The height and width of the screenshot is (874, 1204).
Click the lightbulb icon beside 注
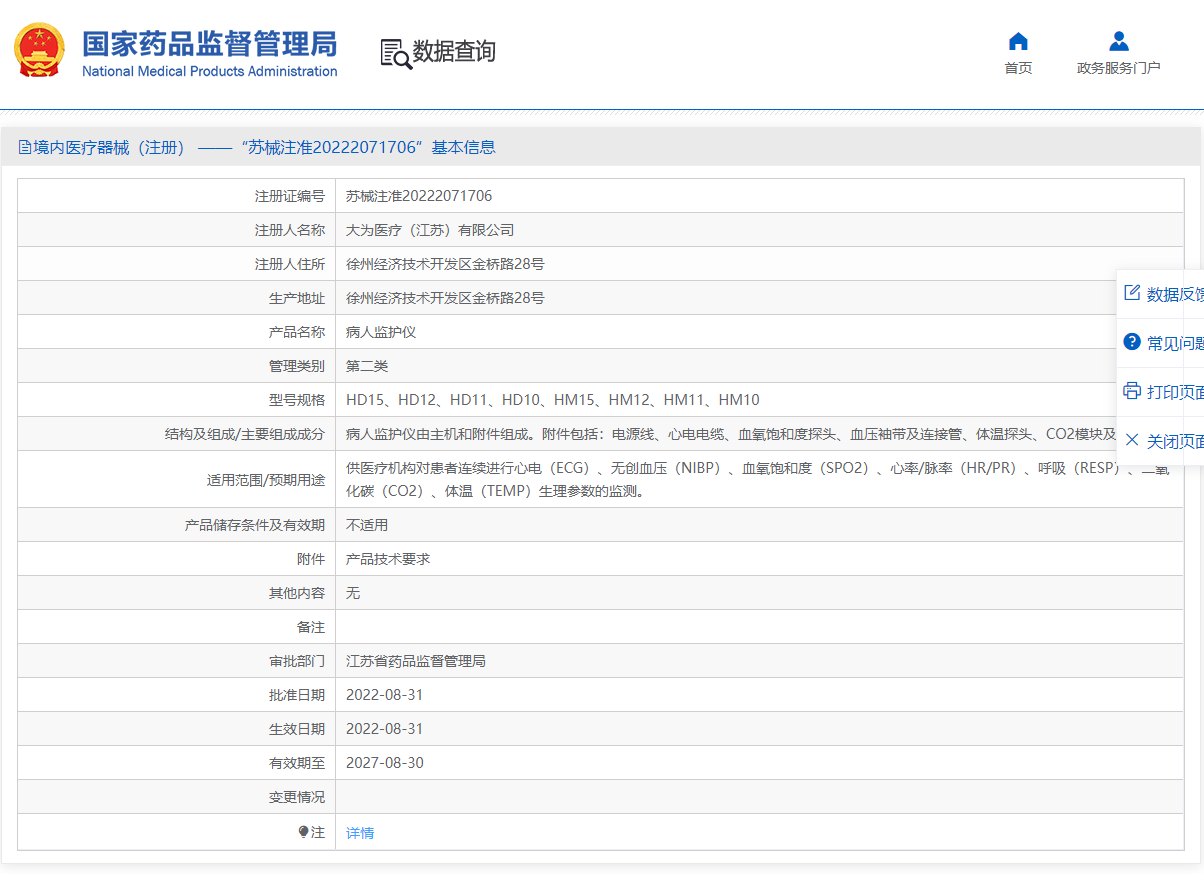click(304, 832)
